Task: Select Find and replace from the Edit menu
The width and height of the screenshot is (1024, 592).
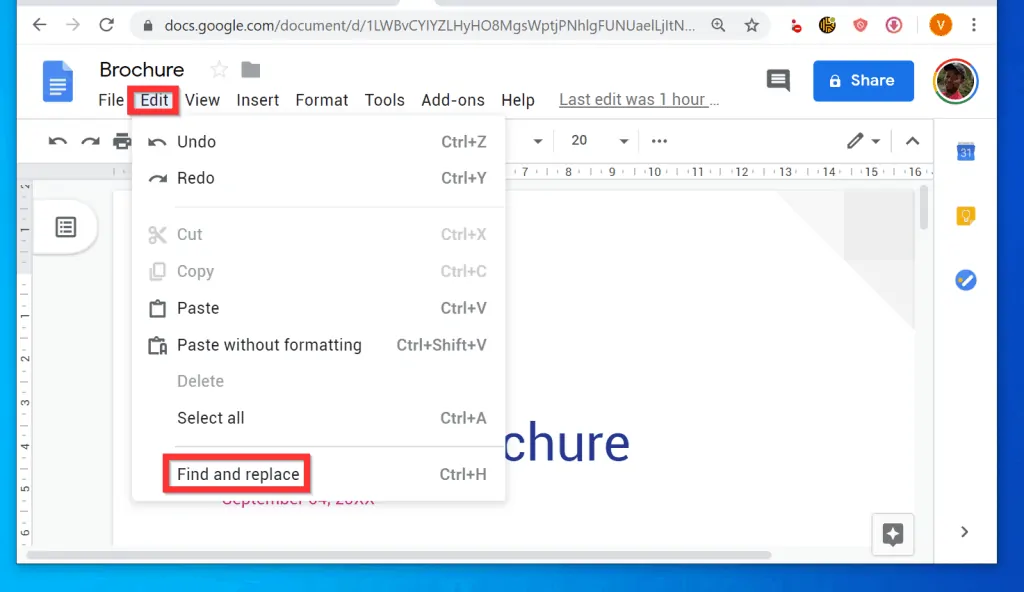Action: point(236,474)
